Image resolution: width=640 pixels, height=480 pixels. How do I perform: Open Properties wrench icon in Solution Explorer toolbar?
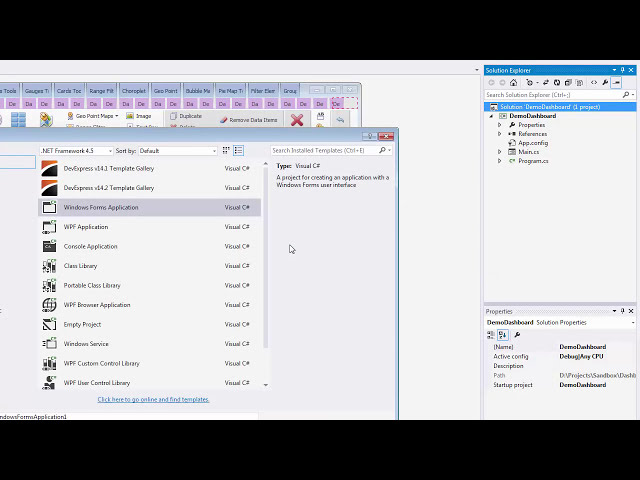[x=605, y=82]
